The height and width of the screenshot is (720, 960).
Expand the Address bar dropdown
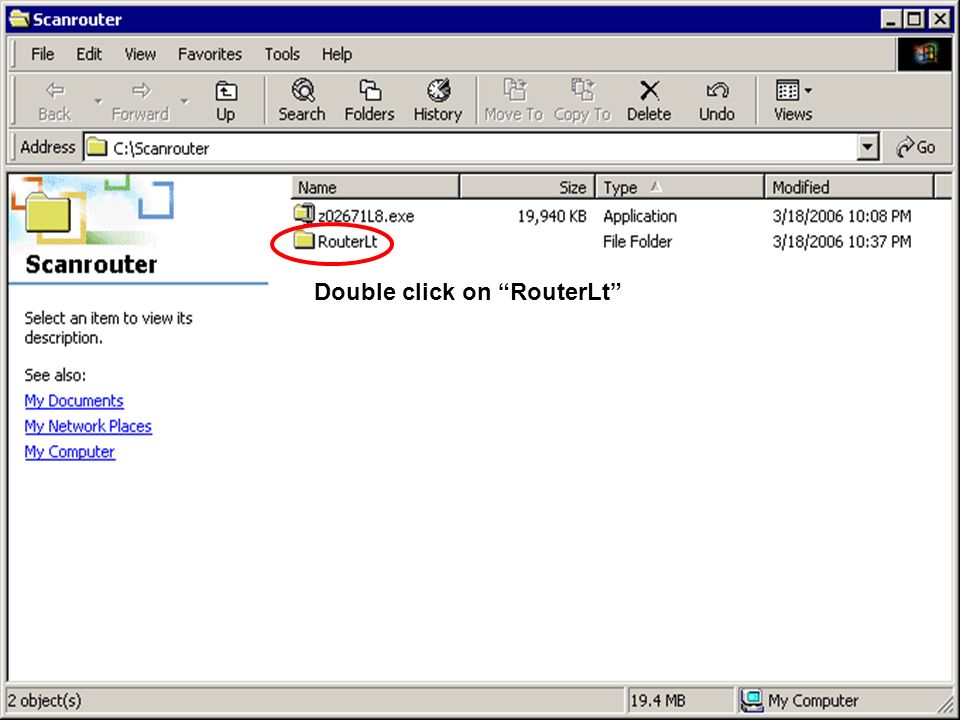[x=867, y=148]
